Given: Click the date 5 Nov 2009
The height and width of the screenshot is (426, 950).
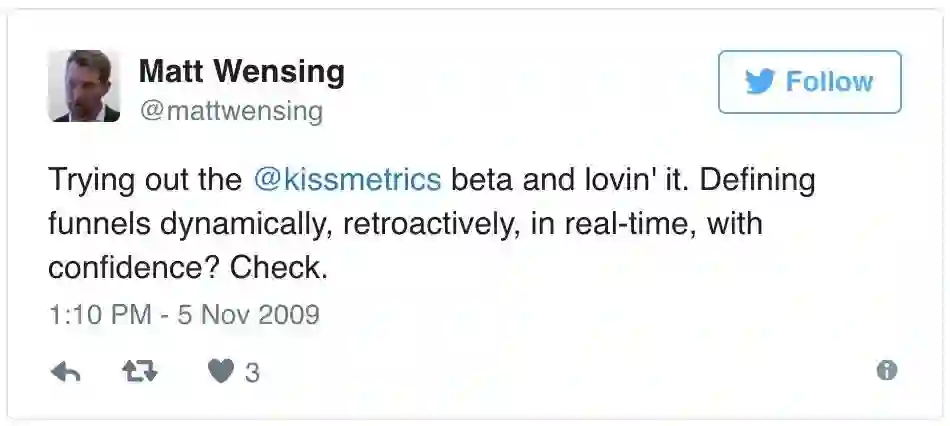Looking at the screenshot, I should click(248, 315).
